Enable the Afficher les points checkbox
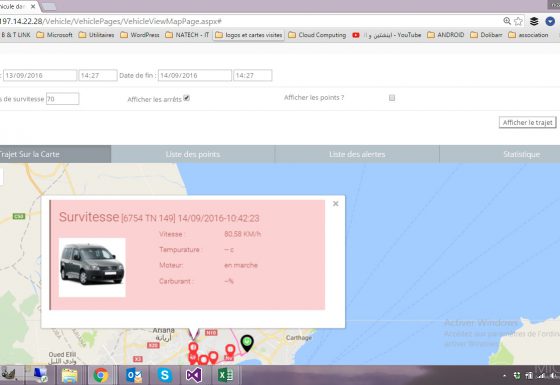This screenshot has width=560, height=385. point(392,98)
